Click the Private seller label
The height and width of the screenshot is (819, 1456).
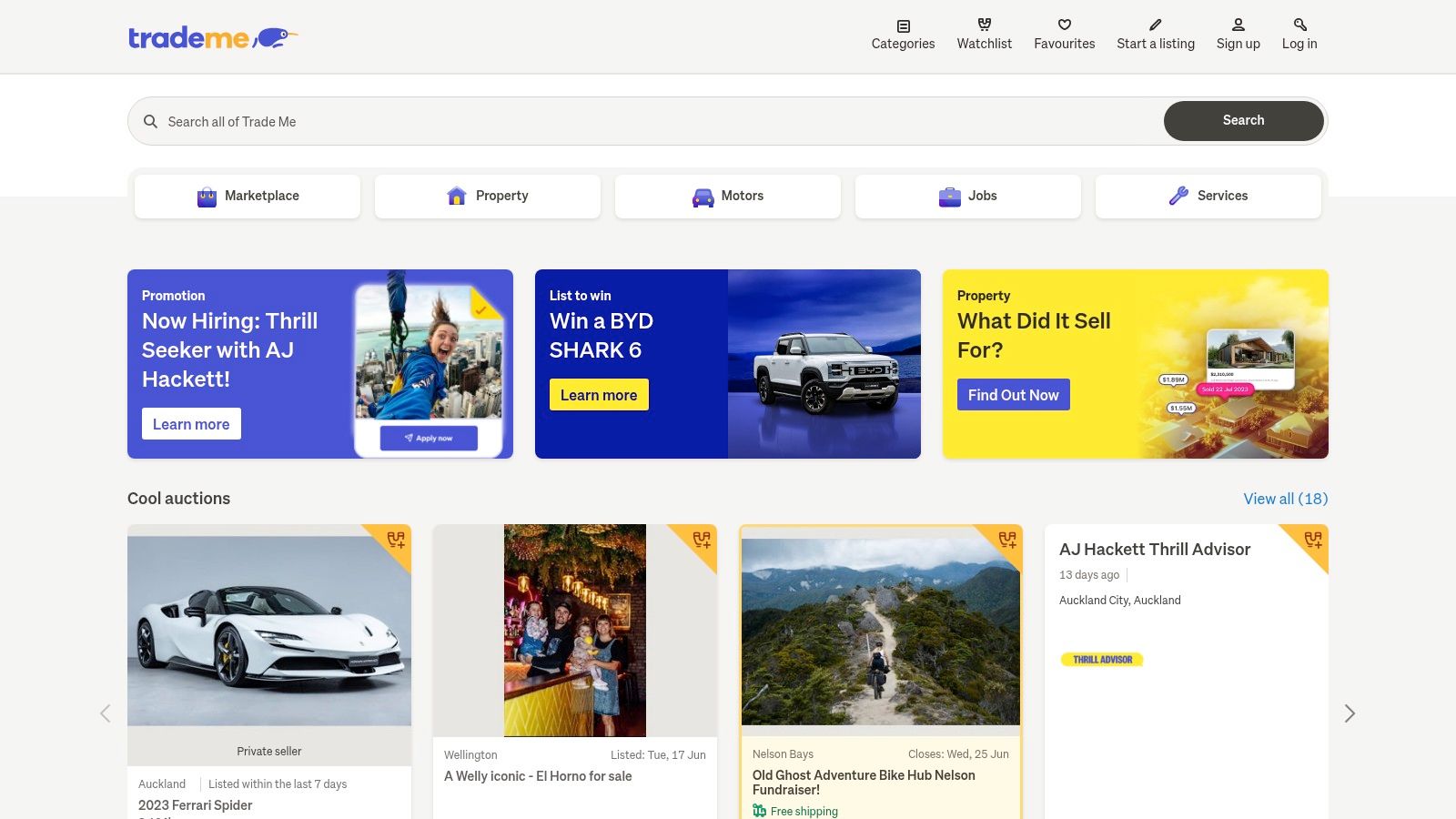point(269,751)
